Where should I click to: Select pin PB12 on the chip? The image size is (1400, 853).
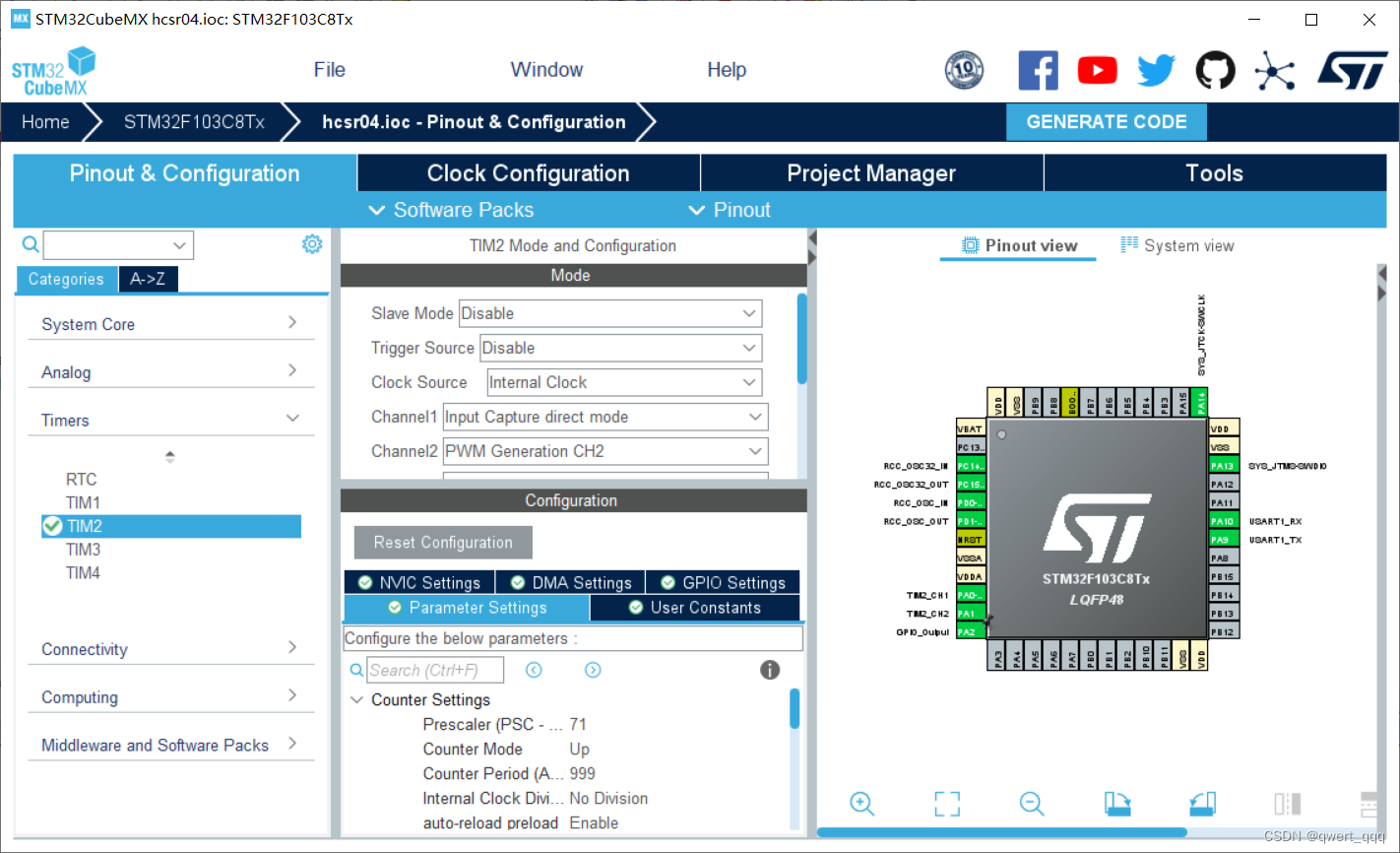(1222, 632)
